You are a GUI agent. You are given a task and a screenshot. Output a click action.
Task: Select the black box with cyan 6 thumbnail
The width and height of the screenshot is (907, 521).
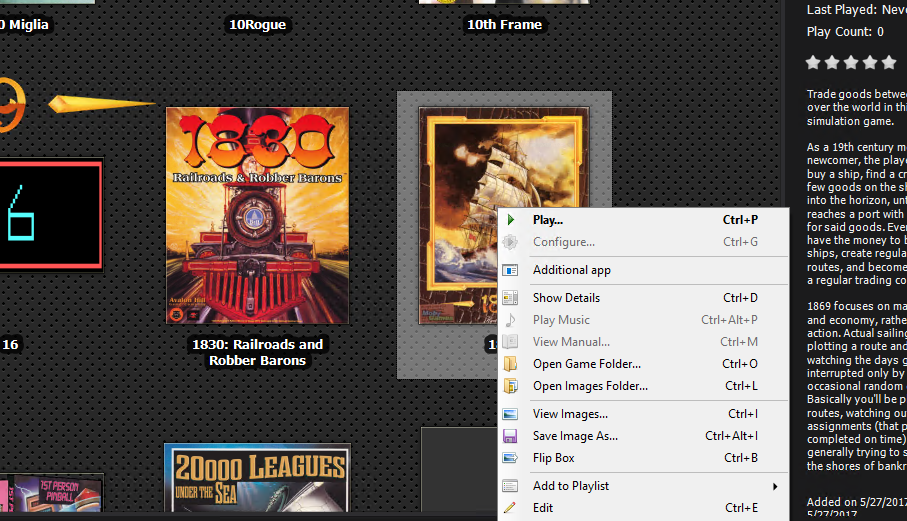point(51,216)
